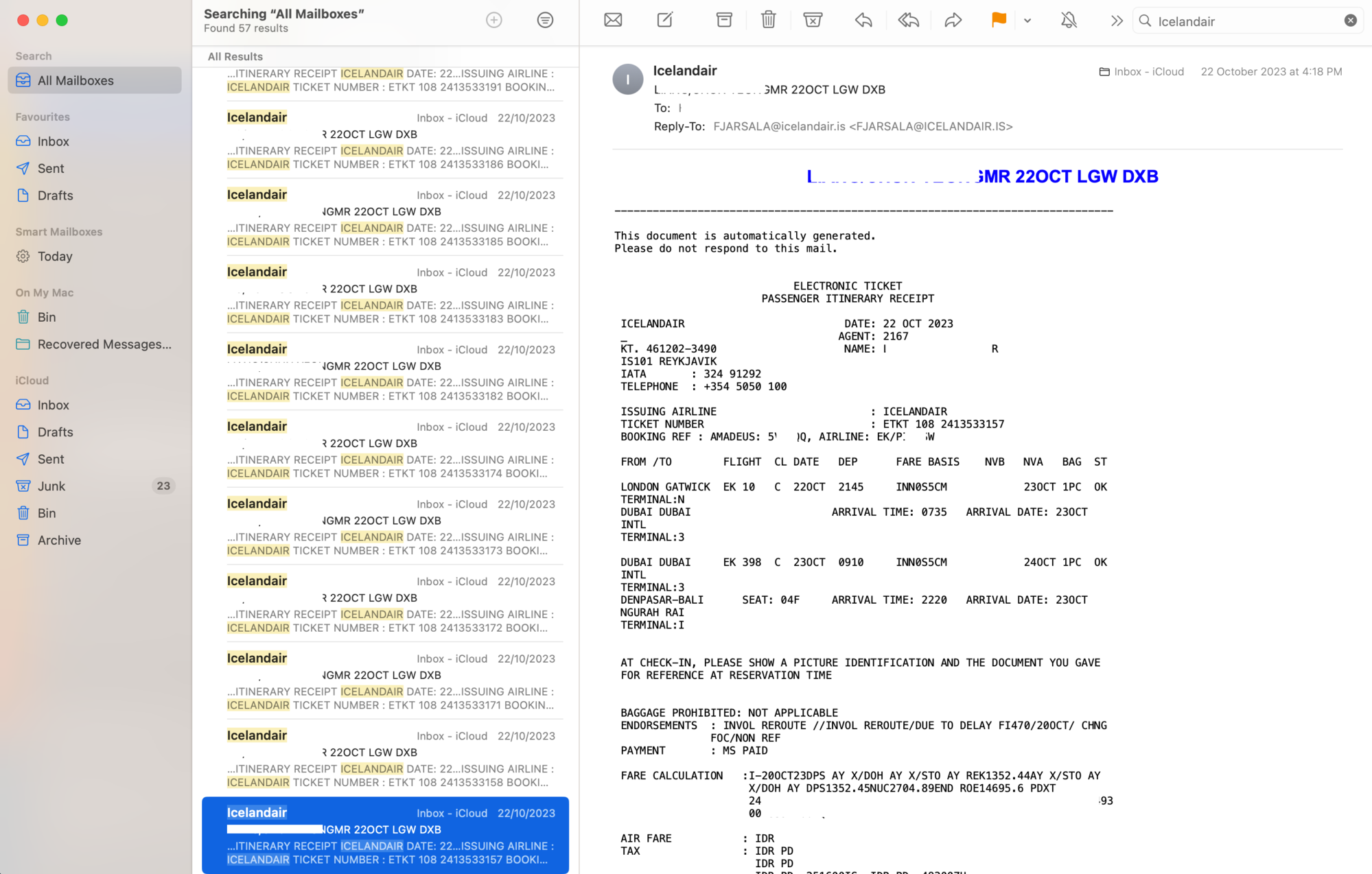Toggle the message filter button
Image resolution: width=1372 pixels, height=874 pixels.
545,20
